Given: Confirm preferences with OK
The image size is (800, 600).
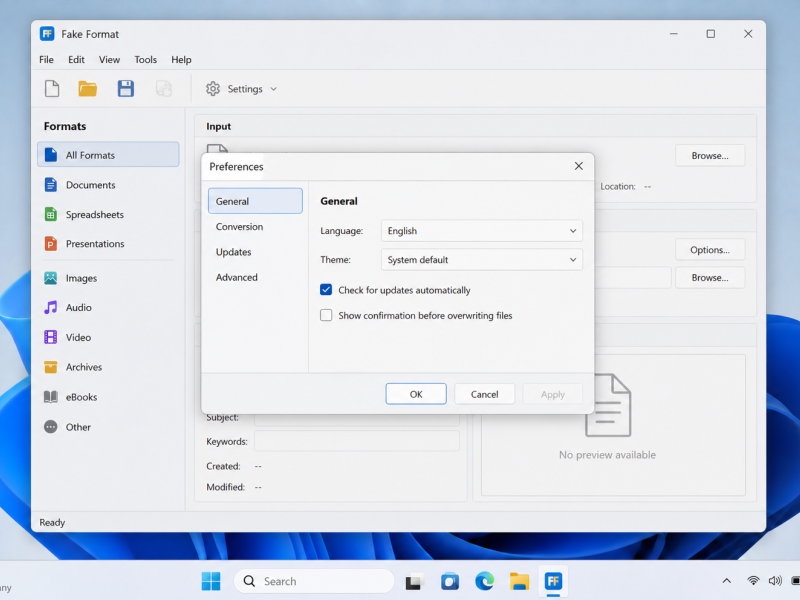Looking at the screenshot, I should click(x=416, y=394).
